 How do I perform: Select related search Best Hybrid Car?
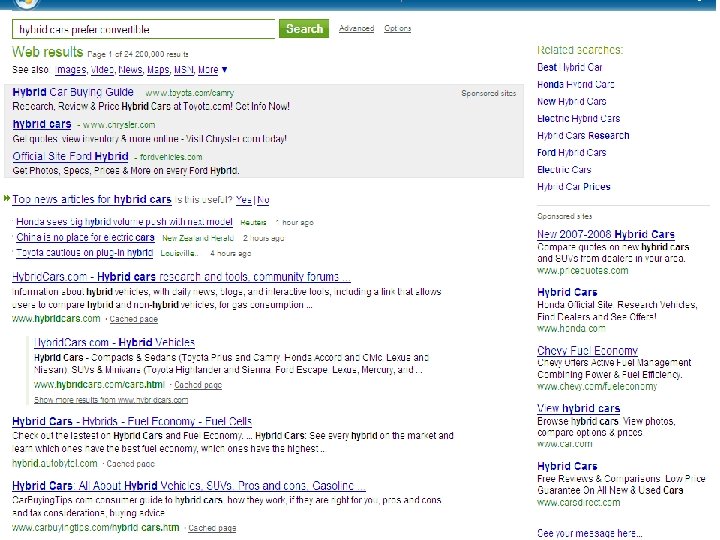click(x=569, y=68)
